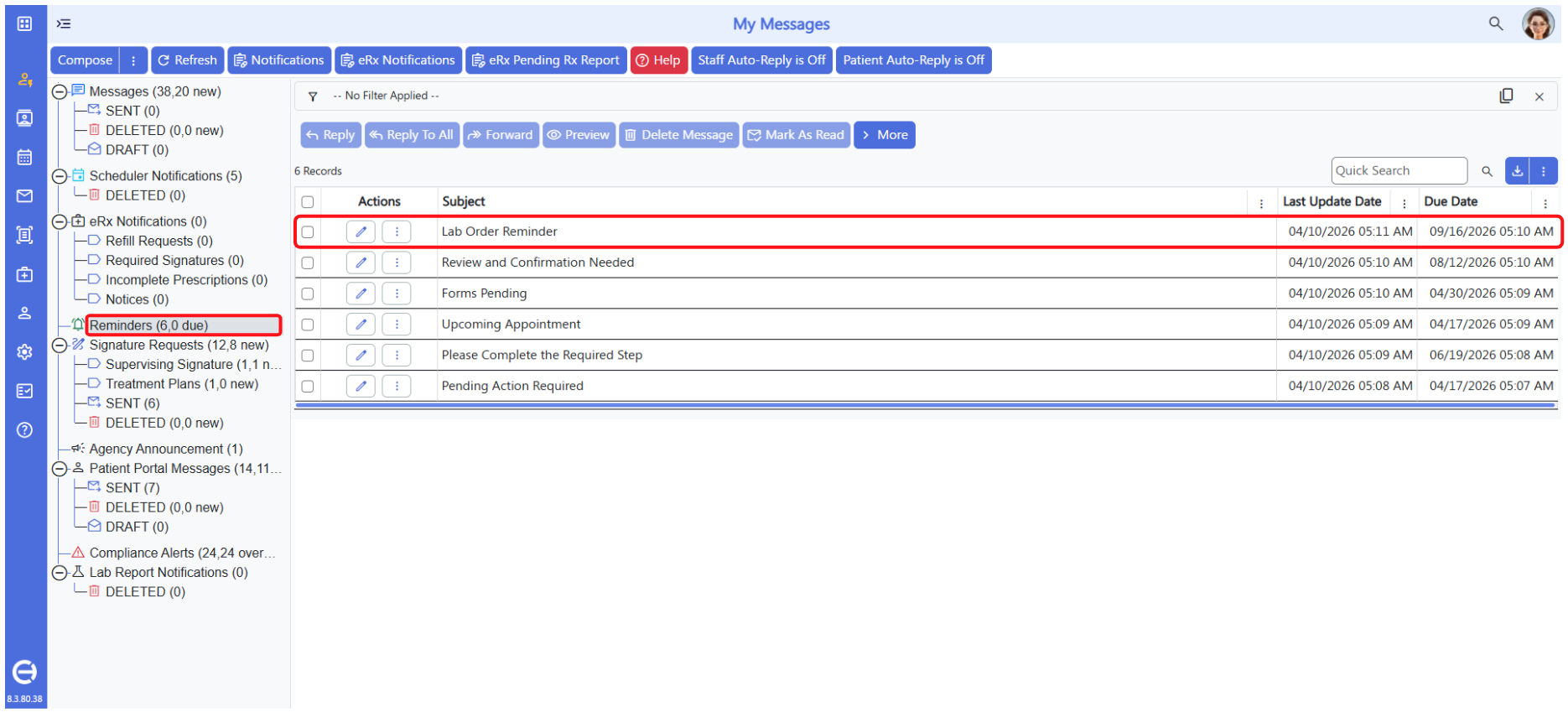Click the Mark As Read button
Screen dimensions: 1568x712
(x=796, y=135)
